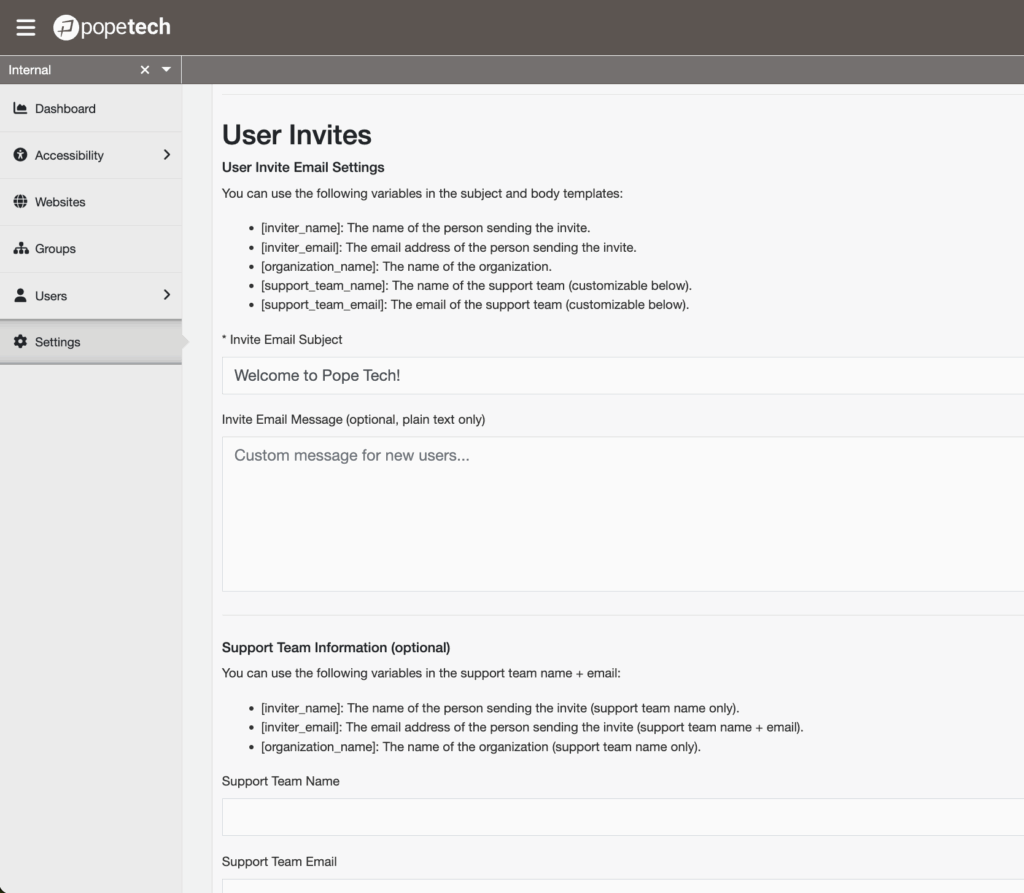The width and height of the screenshot is (1024, 893).
Task: Navigate to the Dashboard menu label
Action: (x=65, y=108)
